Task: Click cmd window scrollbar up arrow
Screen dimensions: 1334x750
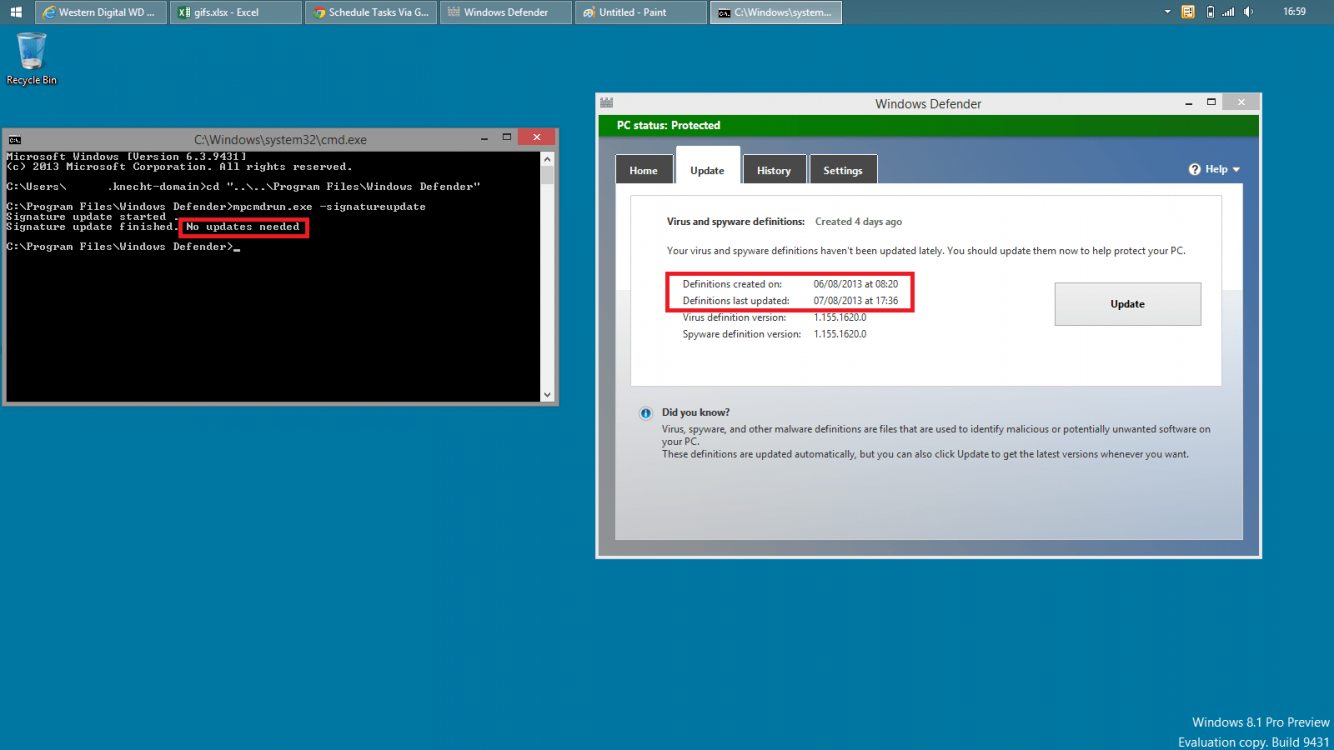Action: [547, 158]
